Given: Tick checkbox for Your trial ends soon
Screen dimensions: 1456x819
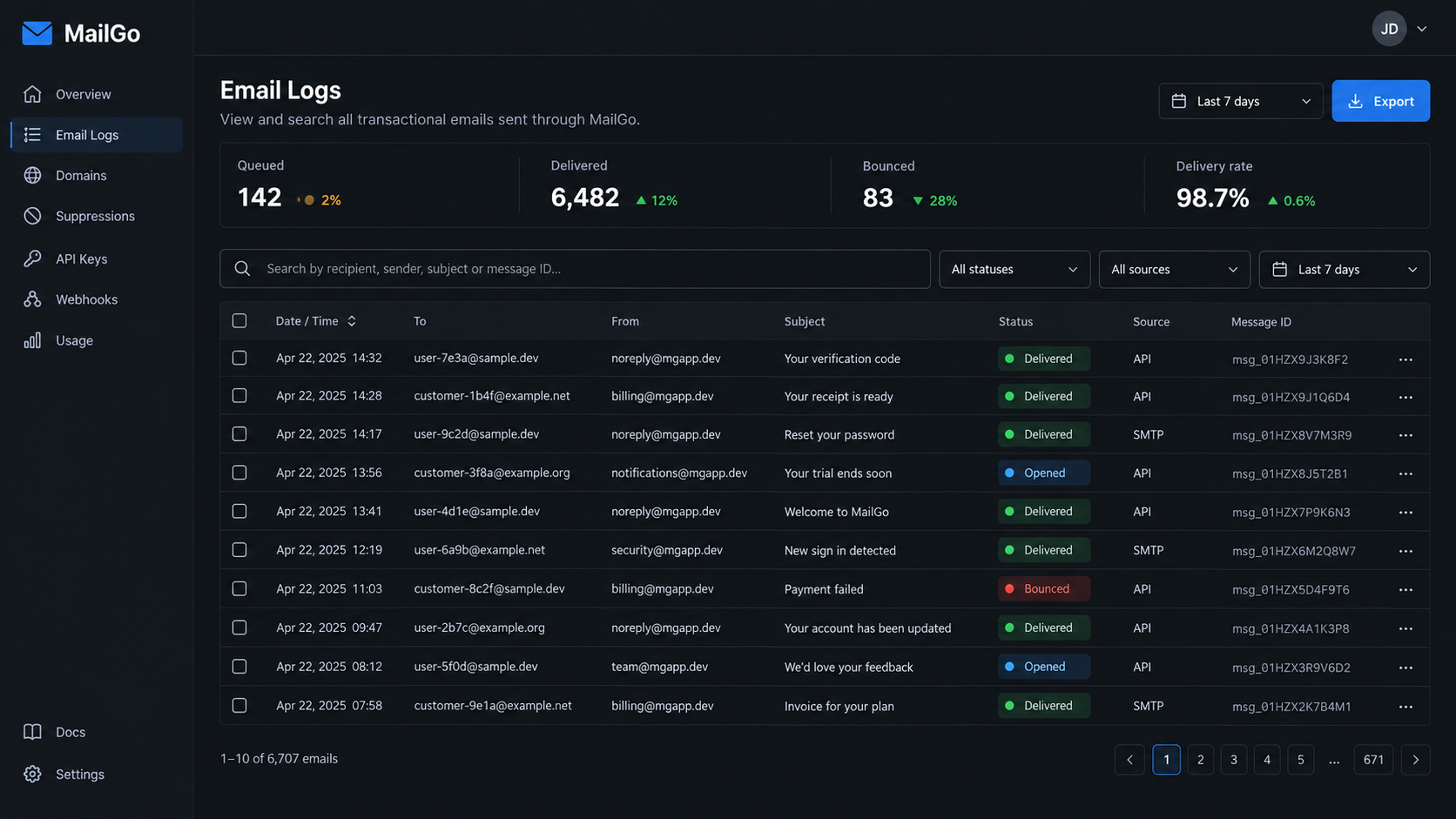Looking at the screenshot, I should point(239,473).
